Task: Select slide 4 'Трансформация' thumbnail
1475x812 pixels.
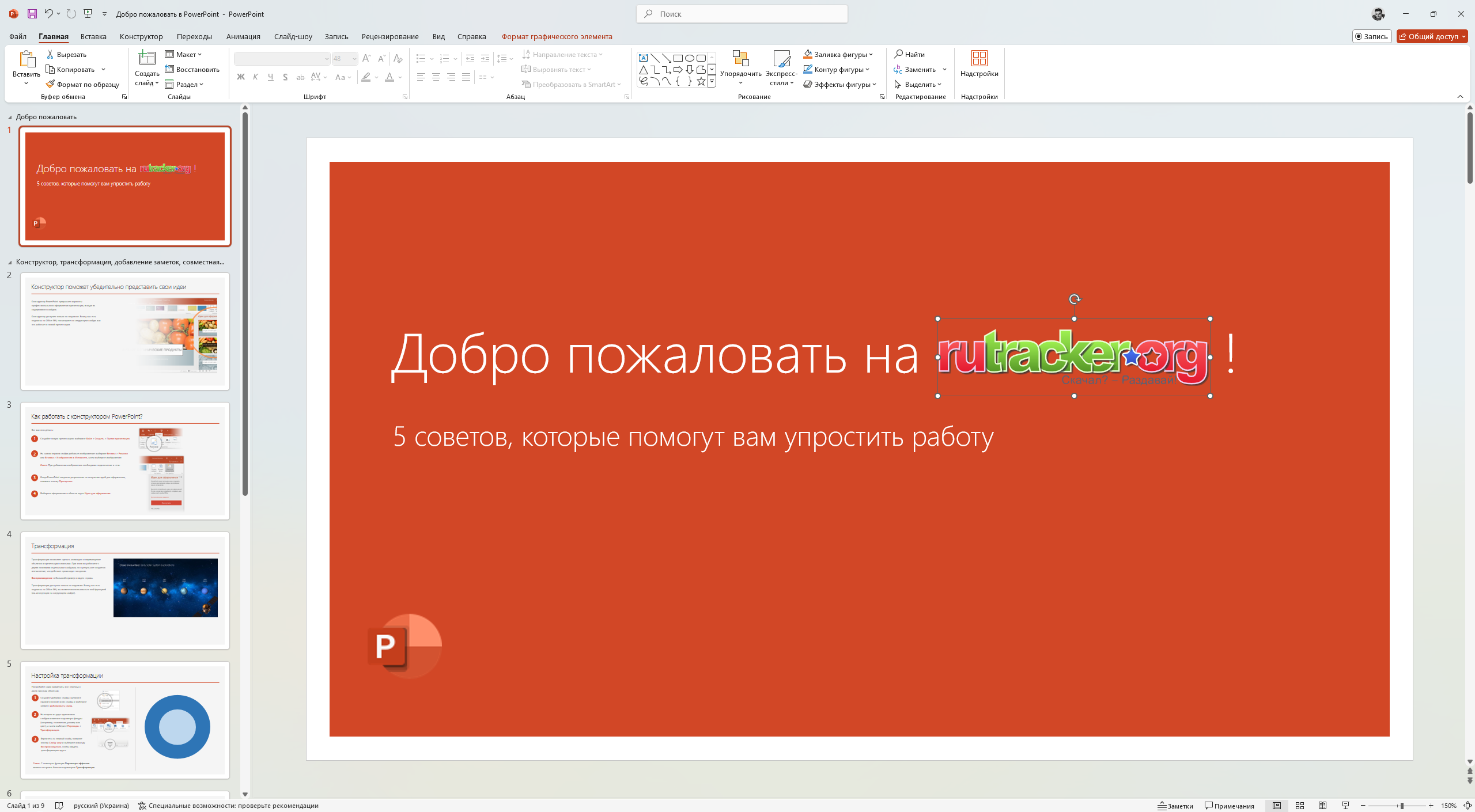Action: point(125,590)
